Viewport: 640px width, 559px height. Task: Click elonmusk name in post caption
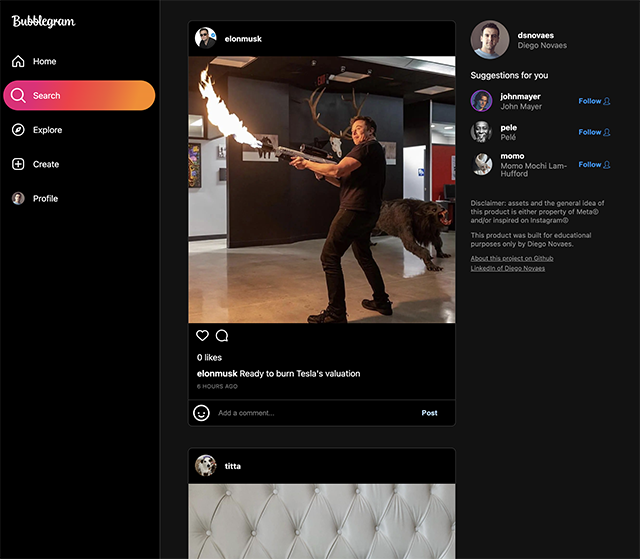coord(217,373)
